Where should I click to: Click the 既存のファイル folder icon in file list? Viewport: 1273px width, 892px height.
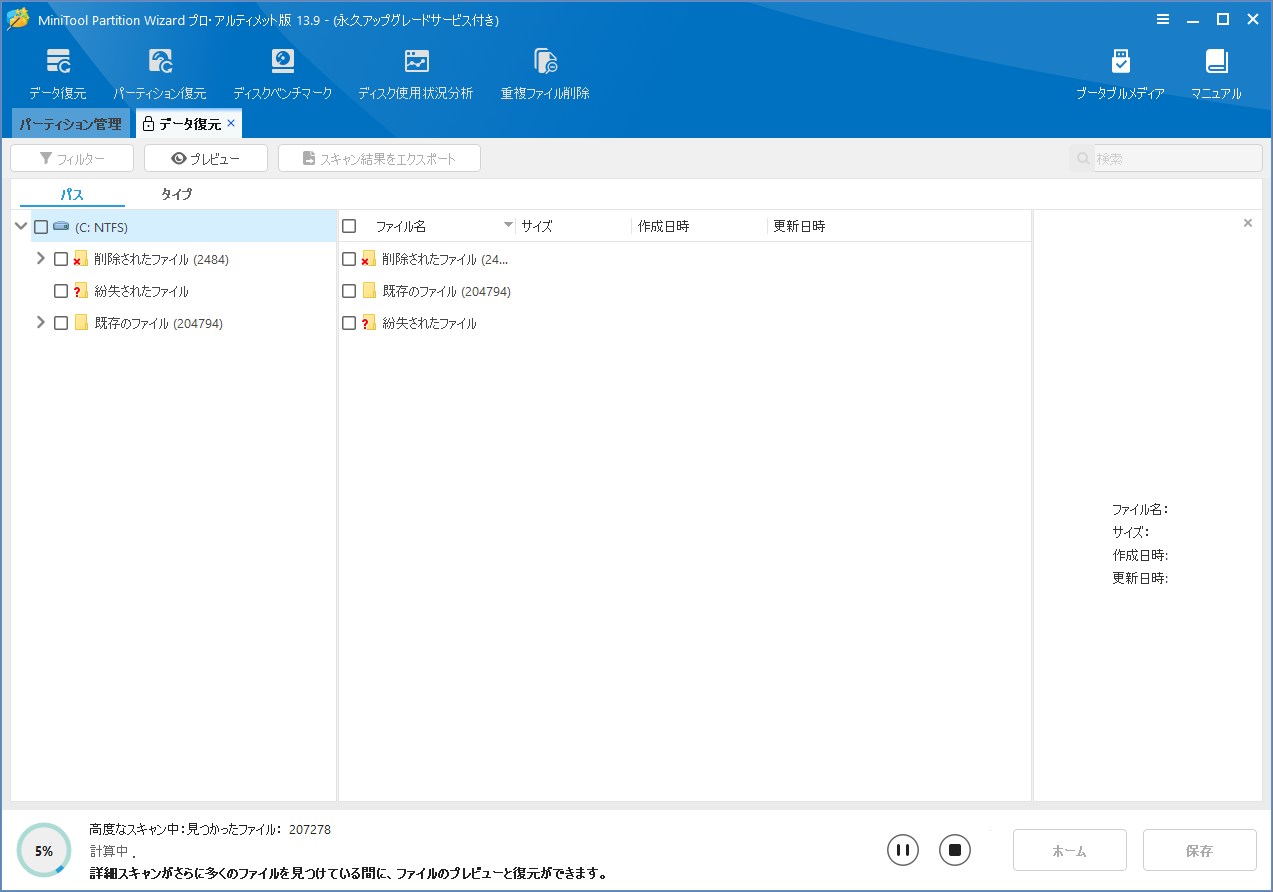point(369,291)
